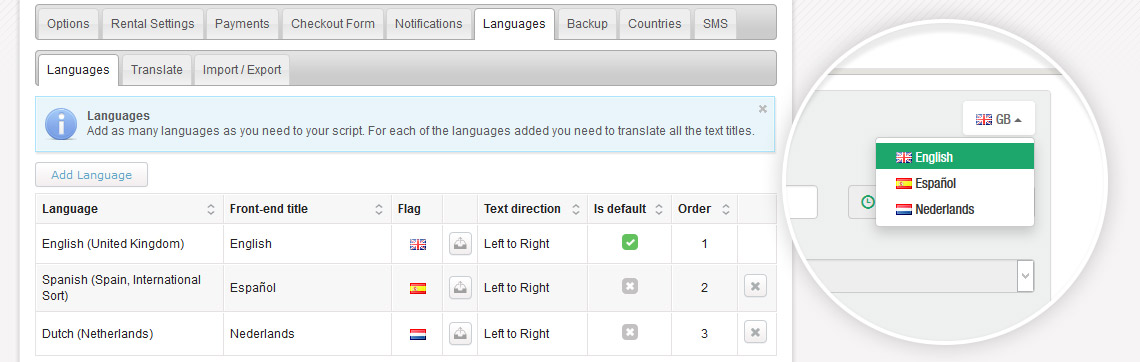
Task: Open the Payments tab
Action: 242,23
